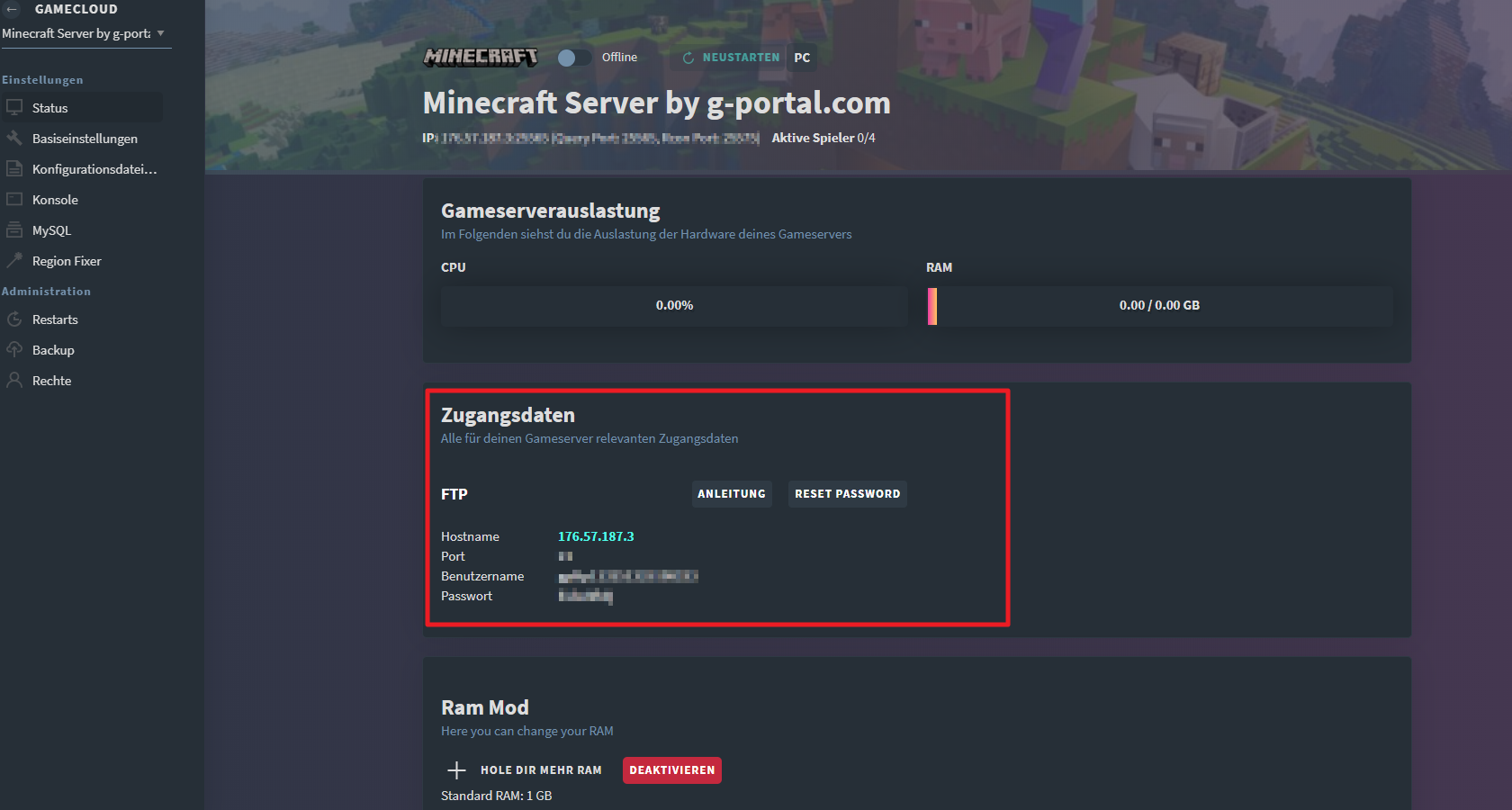Image resolution: width=1512 pixels, height=810 pixels.
Task: Click the Standard RAM: 1 GB text
Action: 497,796
